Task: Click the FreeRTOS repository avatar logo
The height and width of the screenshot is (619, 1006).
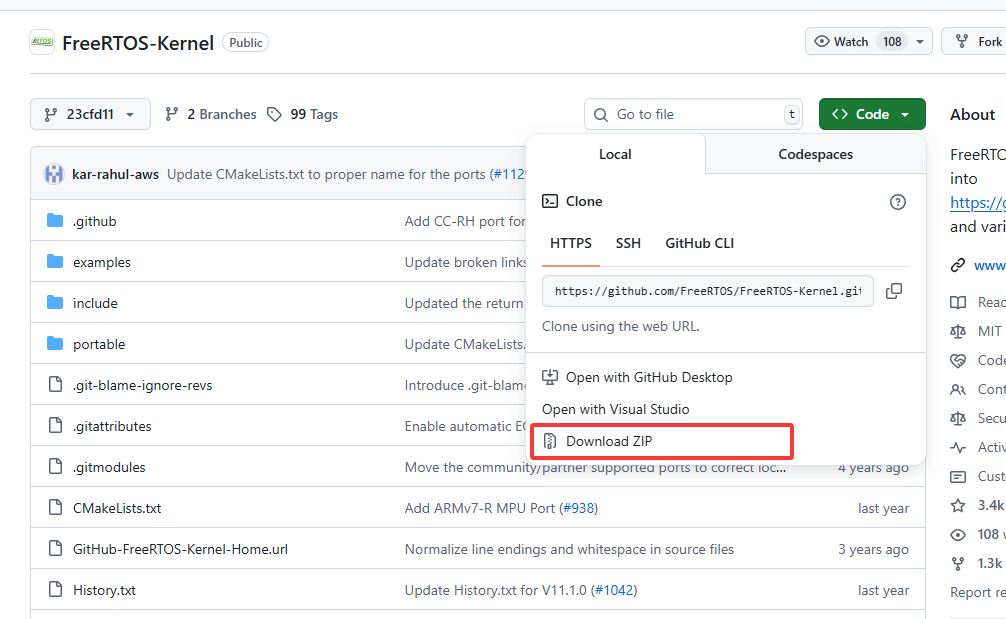Action: (x=42, y=42)
